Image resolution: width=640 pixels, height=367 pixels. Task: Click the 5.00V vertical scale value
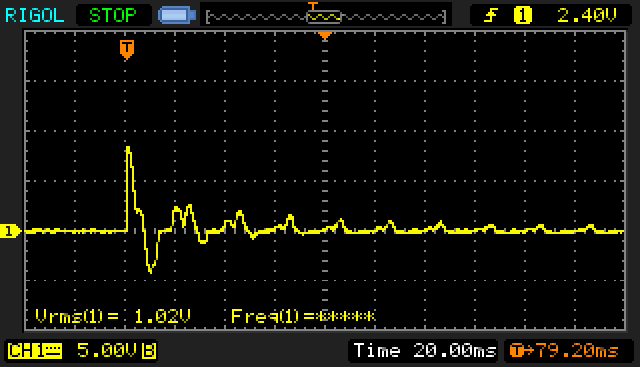(x=107, y=350)
